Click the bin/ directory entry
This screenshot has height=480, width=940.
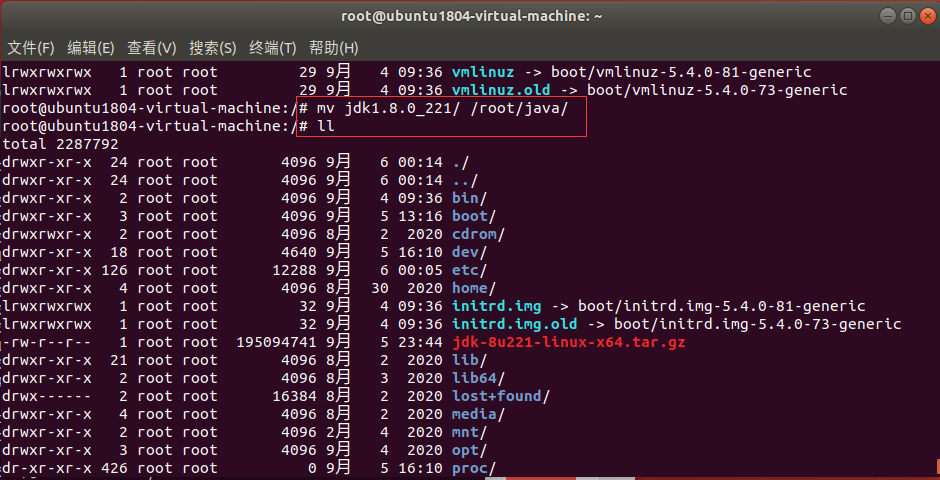469,198
